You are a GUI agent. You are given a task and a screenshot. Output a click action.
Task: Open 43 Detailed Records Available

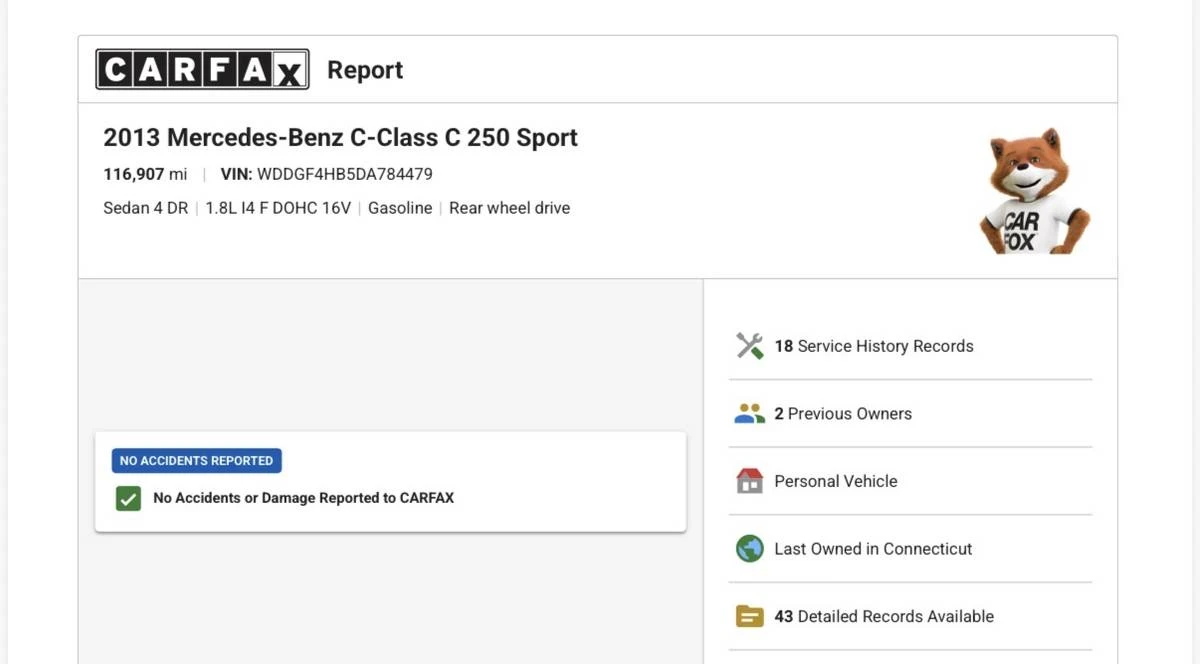(x=910, y=616)
